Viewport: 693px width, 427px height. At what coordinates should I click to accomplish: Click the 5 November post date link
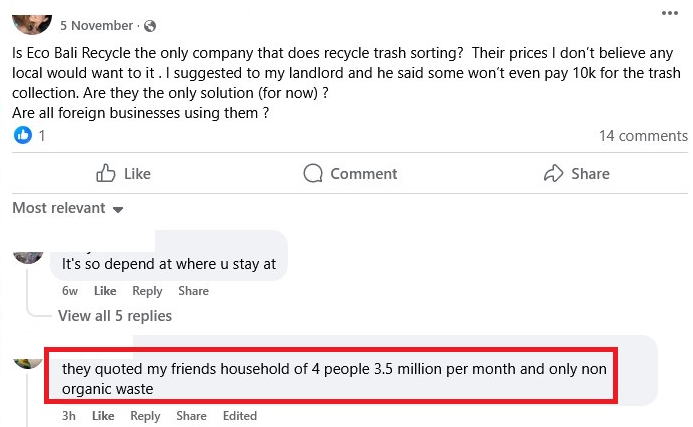tap(97, 25)
